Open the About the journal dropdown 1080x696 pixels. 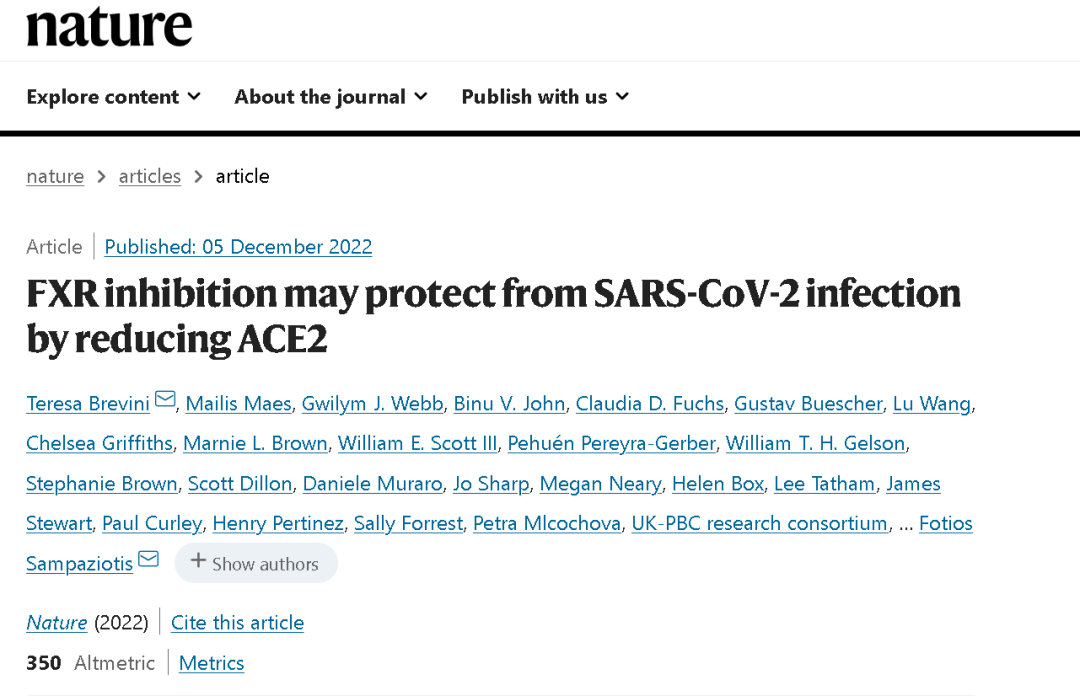click(x=331, y=96)
